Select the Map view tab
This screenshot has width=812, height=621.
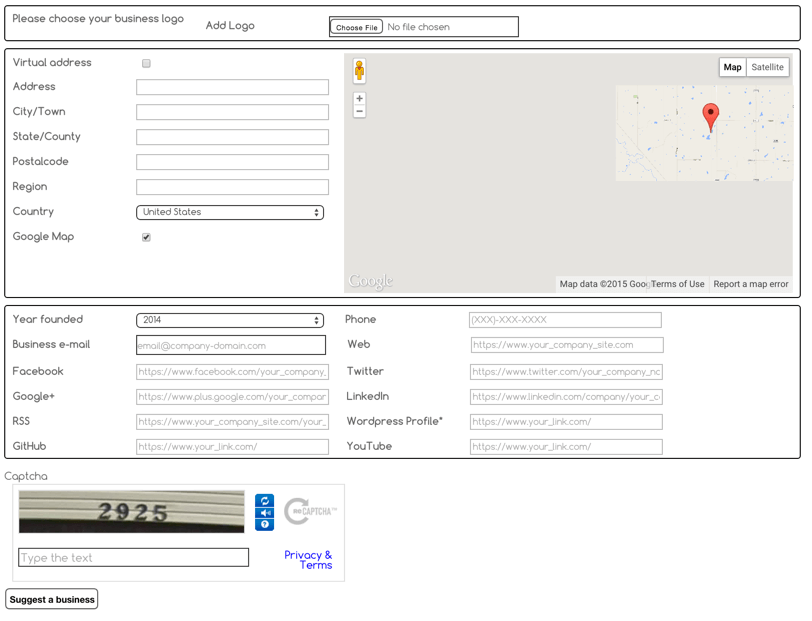(732, 67)
